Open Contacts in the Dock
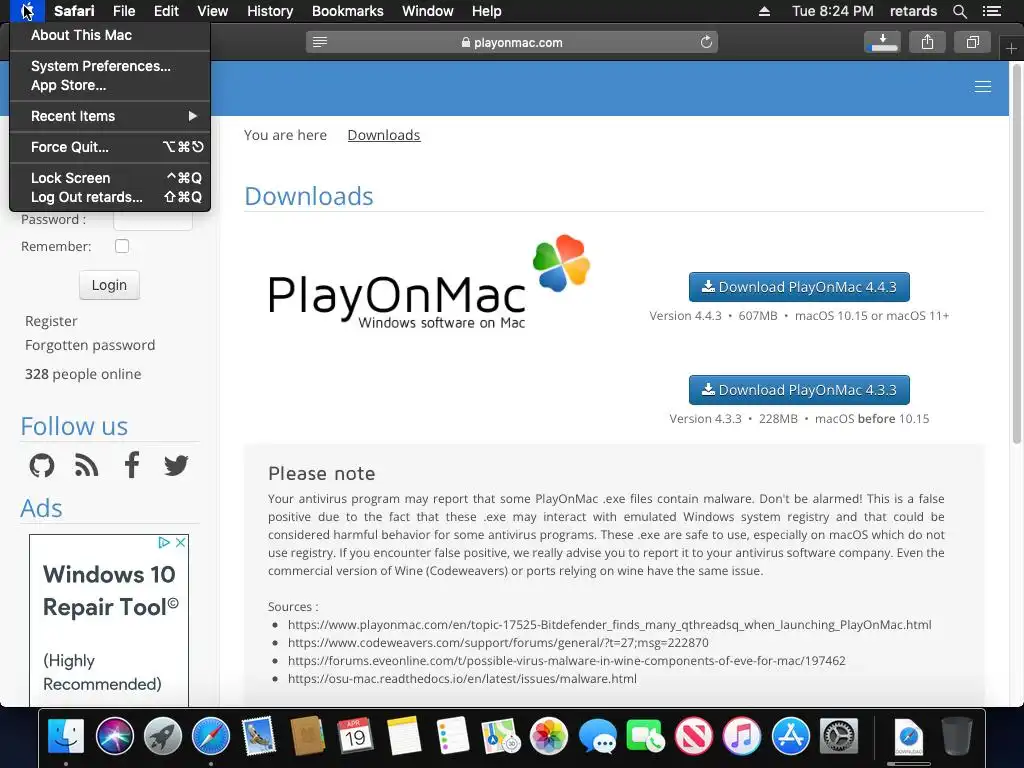This screenshot has height=768, width=1024. pos(308,736)
